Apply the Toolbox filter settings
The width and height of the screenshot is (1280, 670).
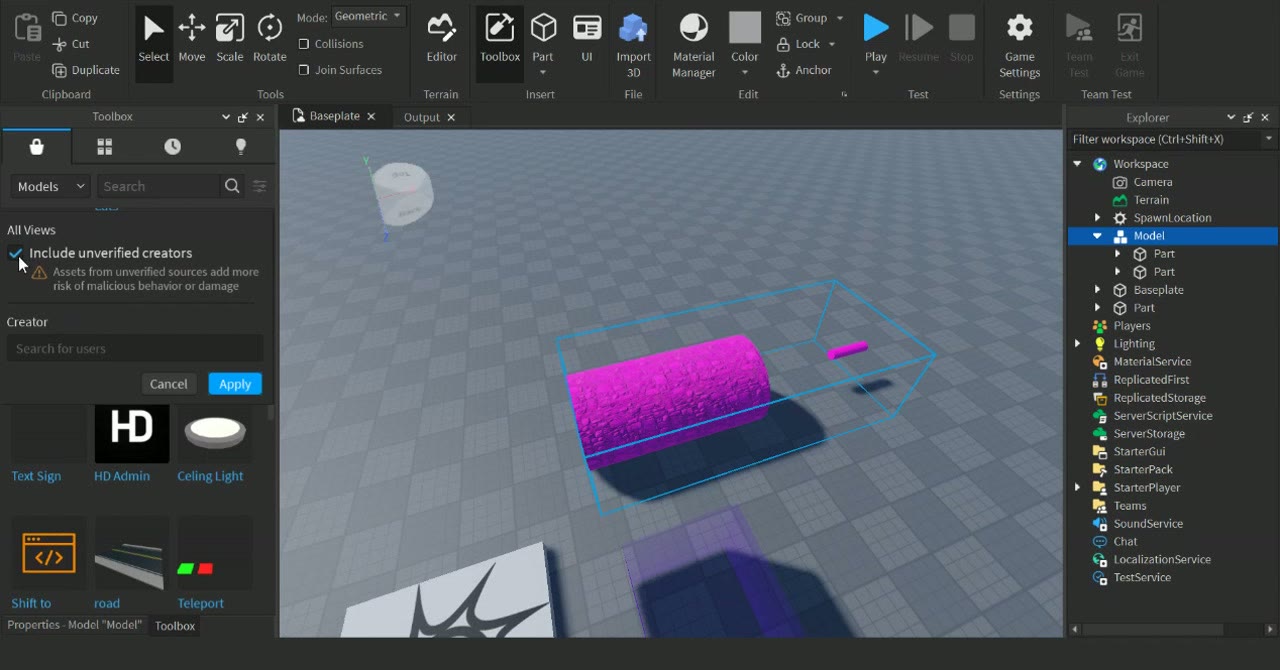pos(235,384)
